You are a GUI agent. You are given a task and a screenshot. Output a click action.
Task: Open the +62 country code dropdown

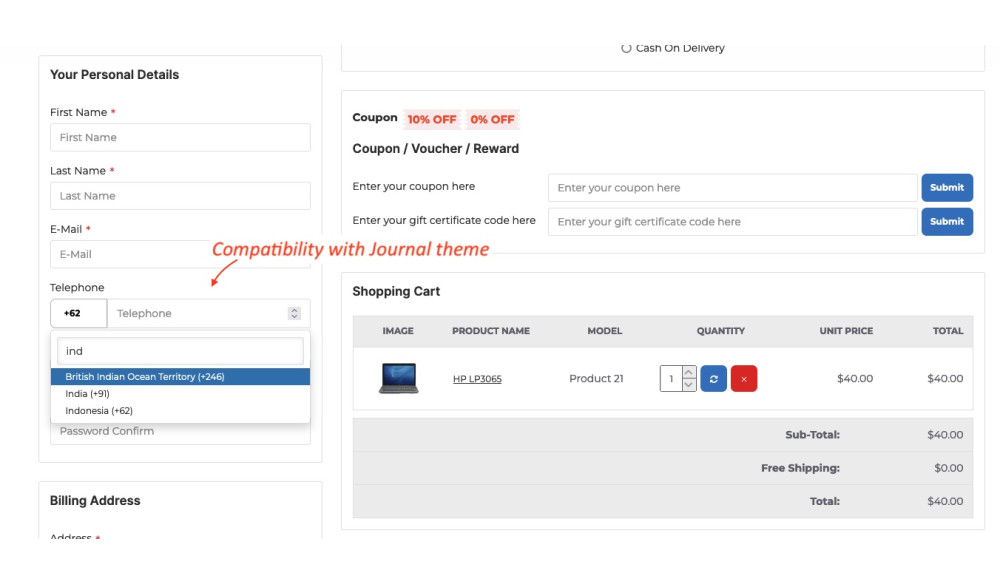78,313
